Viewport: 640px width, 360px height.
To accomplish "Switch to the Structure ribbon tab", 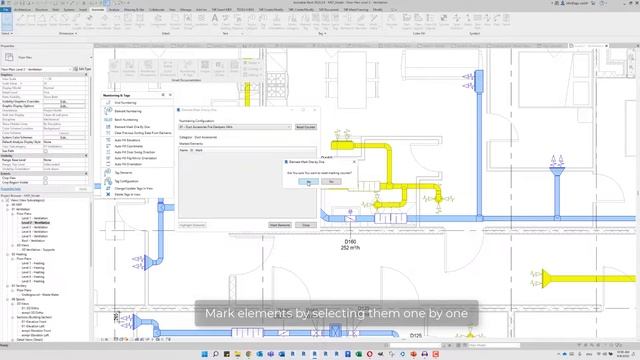I will pos(41,9).
